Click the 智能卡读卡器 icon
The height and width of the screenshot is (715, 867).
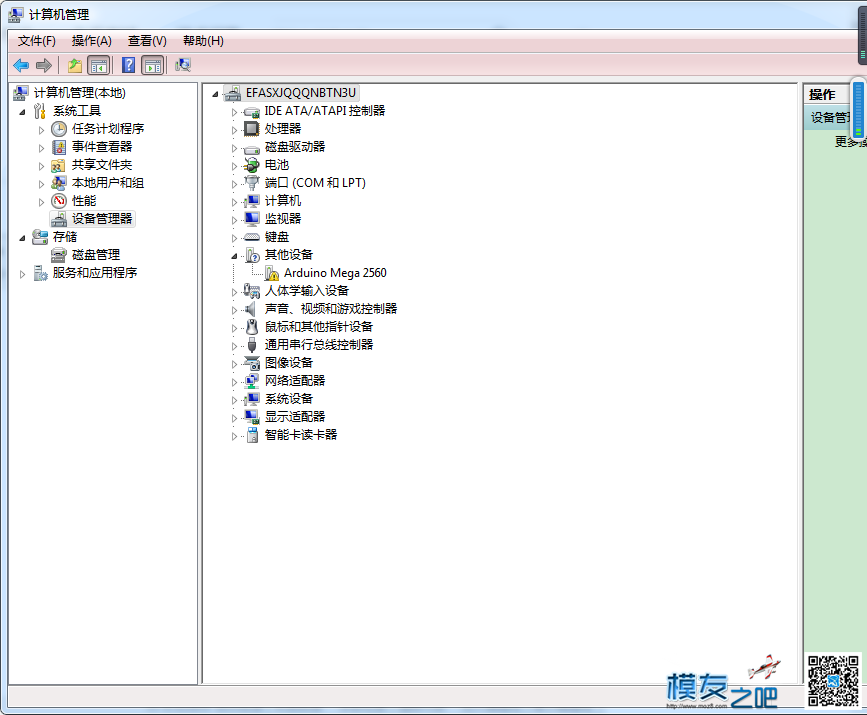pyautogui.click(x=252, y=435)
